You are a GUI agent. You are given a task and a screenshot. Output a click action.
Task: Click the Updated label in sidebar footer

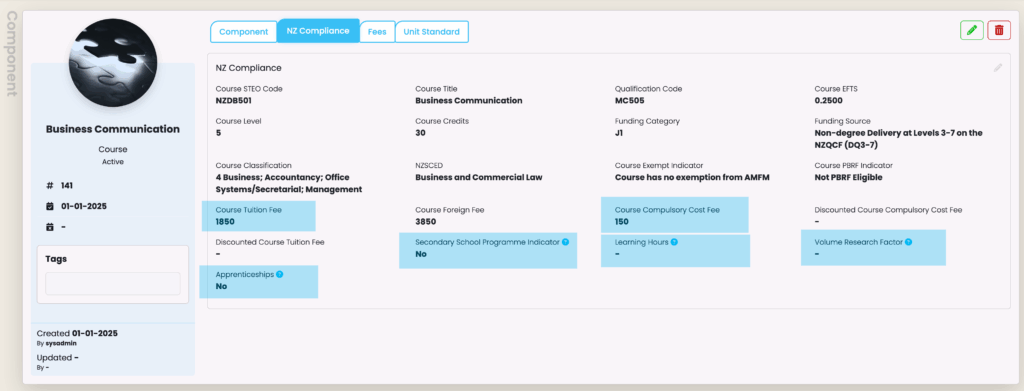55,358
